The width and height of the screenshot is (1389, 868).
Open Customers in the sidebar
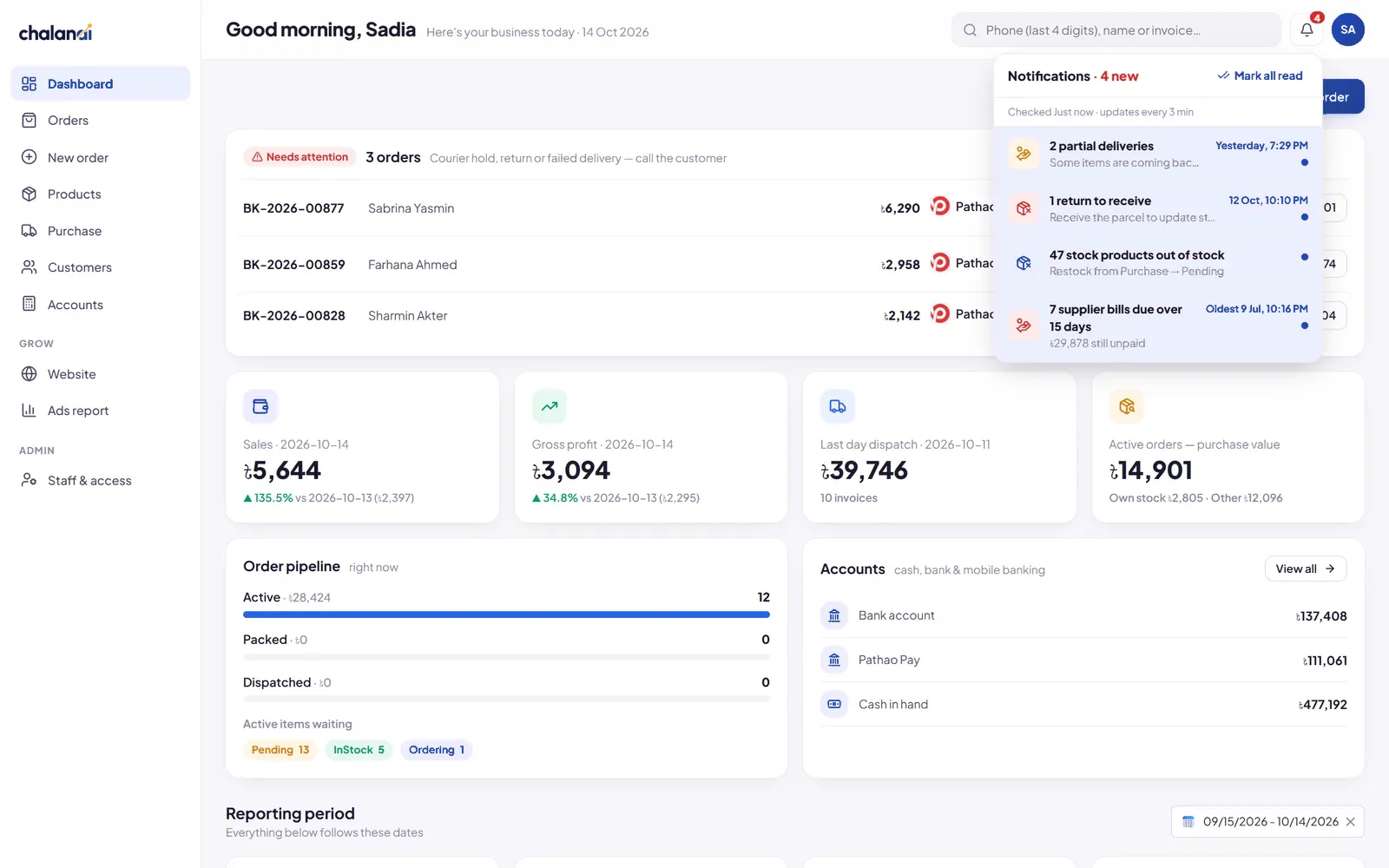point(101,267)
